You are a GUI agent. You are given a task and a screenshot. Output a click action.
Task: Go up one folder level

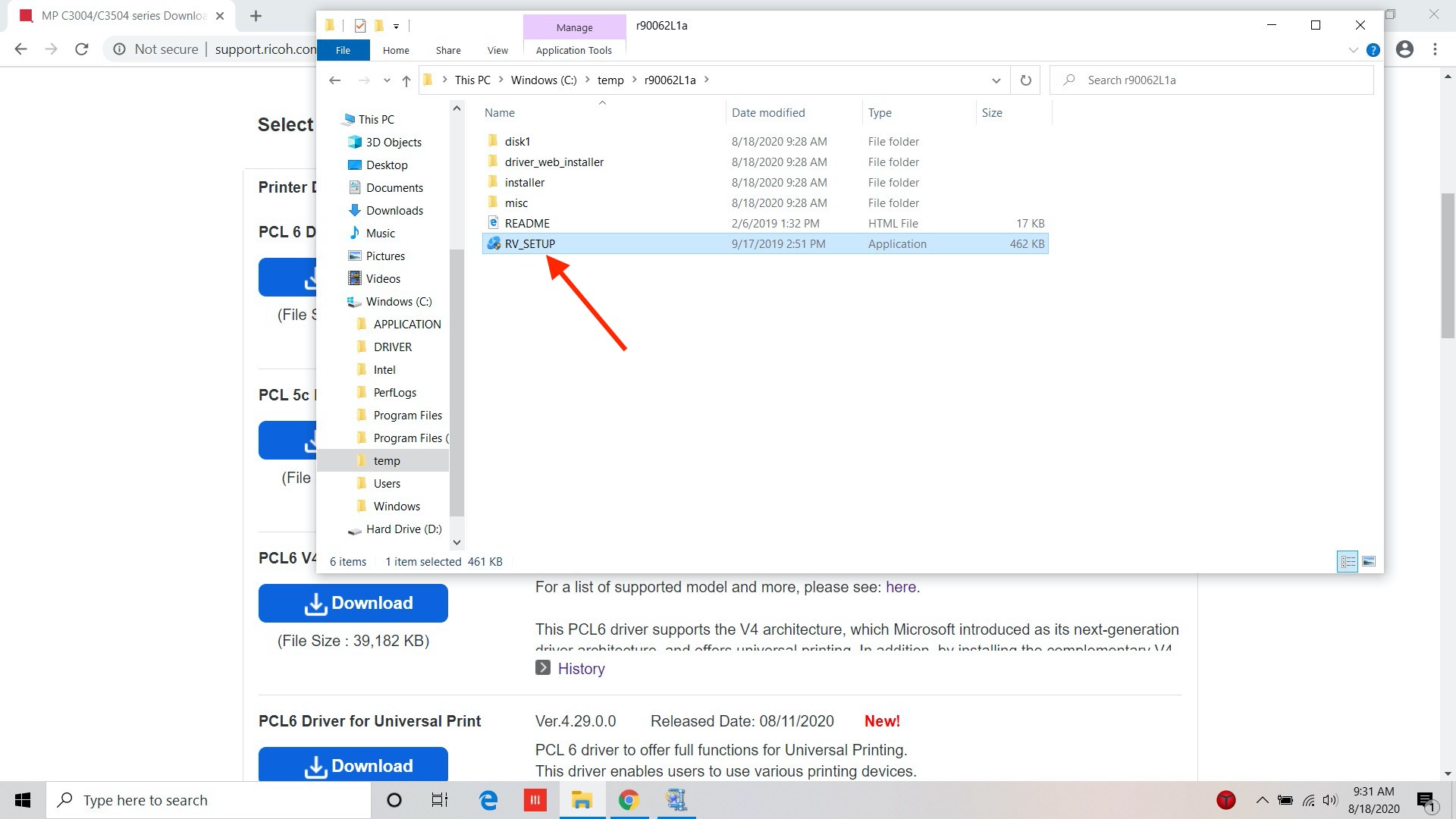[x=406, y=80]
